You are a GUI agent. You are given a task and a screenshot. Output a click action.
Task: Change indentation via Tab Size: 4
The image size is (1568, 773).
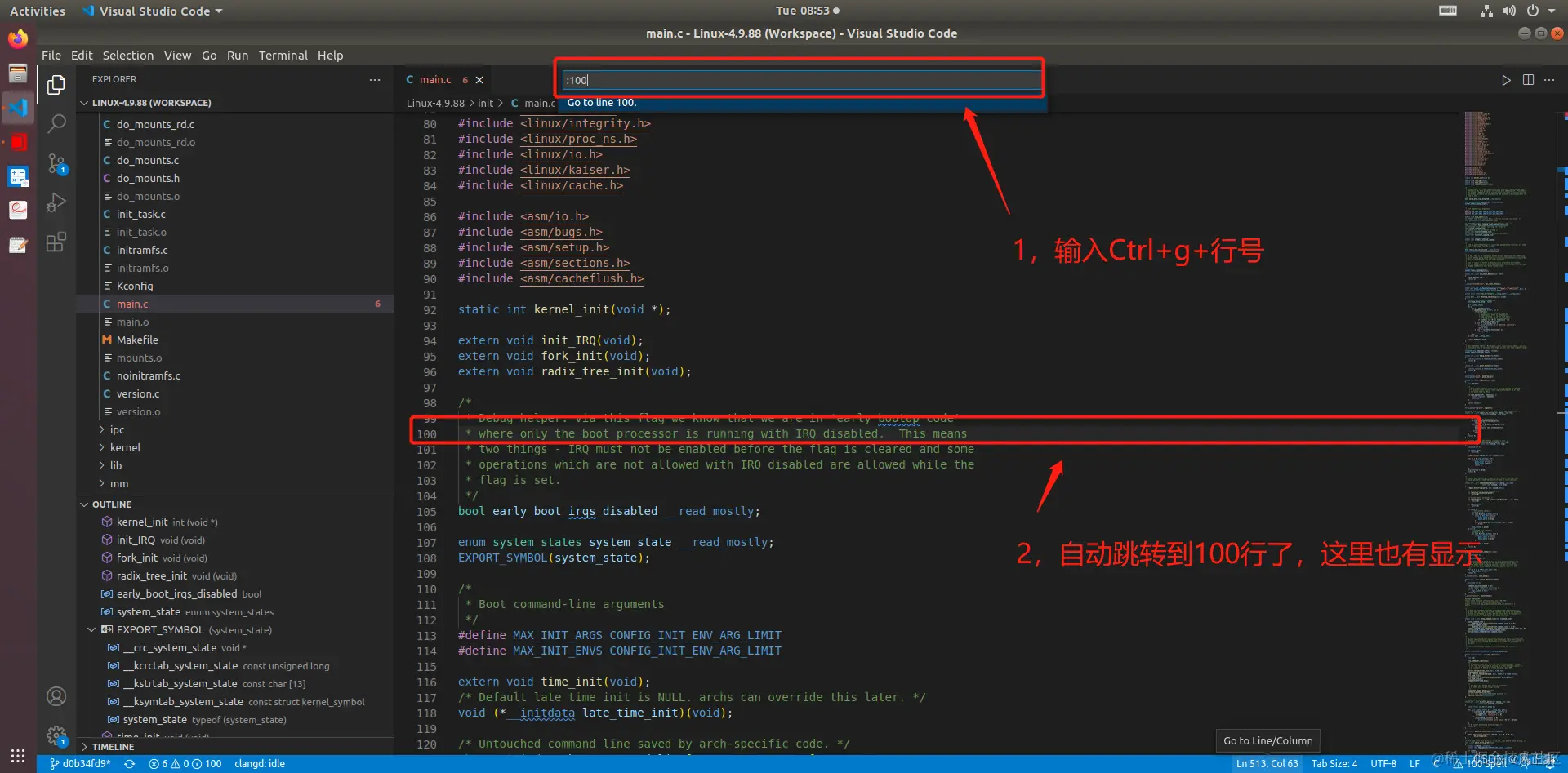1334,764
